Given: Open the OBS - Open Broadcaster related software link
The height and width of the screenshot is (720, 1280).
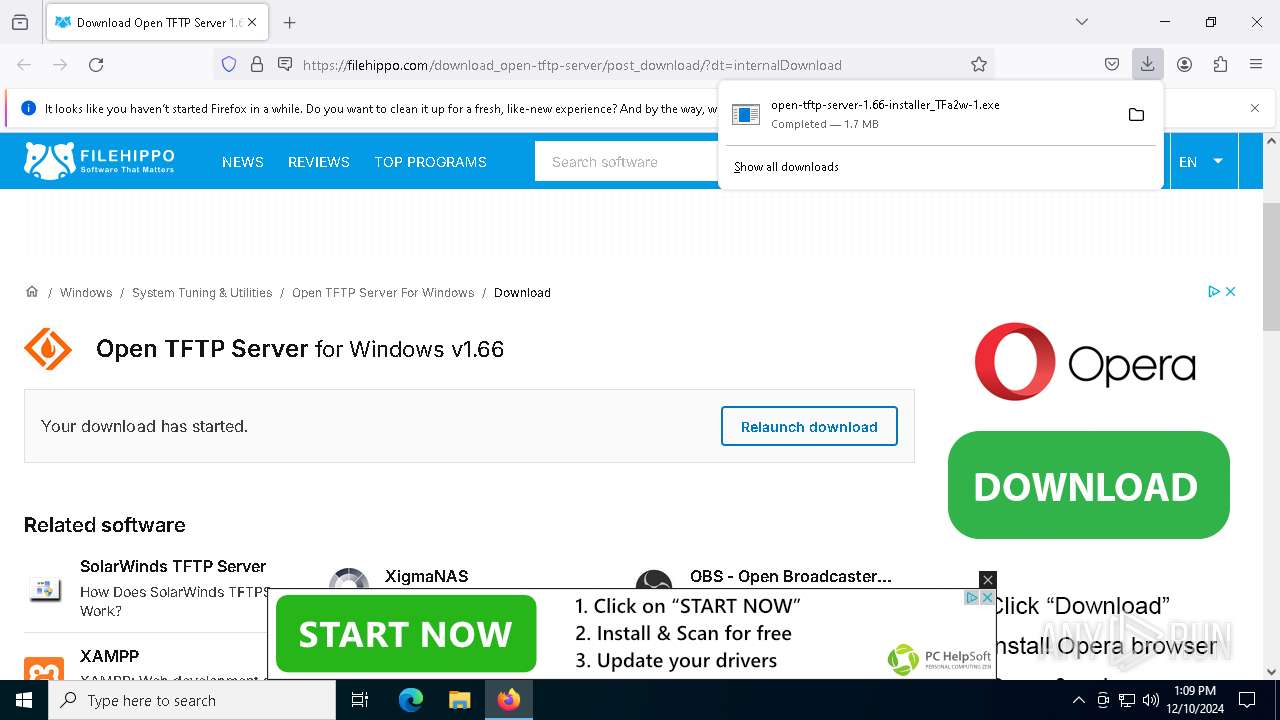Looking at the screenshot, I should 790,576.
